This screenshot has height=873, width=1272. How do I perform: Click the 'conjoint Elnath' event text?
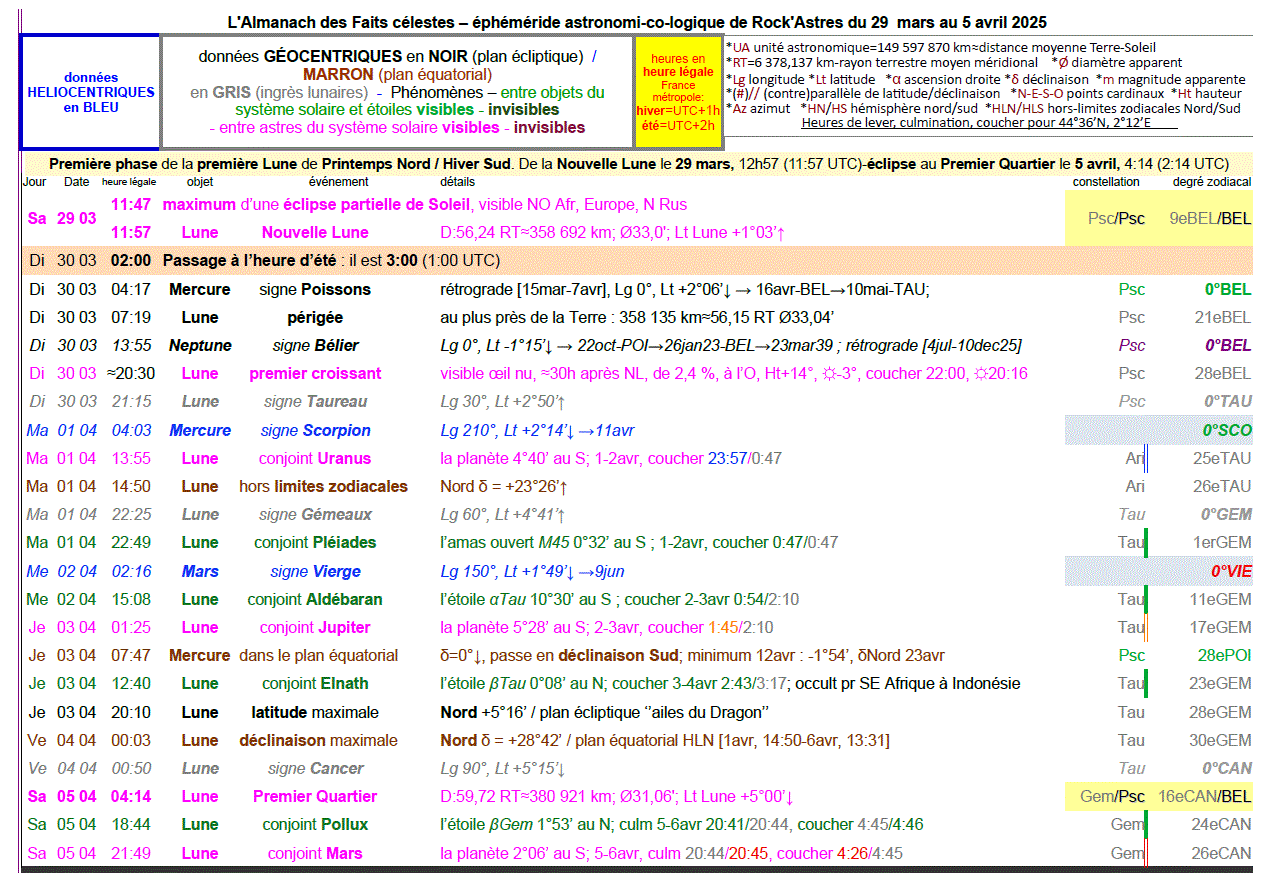click(315, 684)
